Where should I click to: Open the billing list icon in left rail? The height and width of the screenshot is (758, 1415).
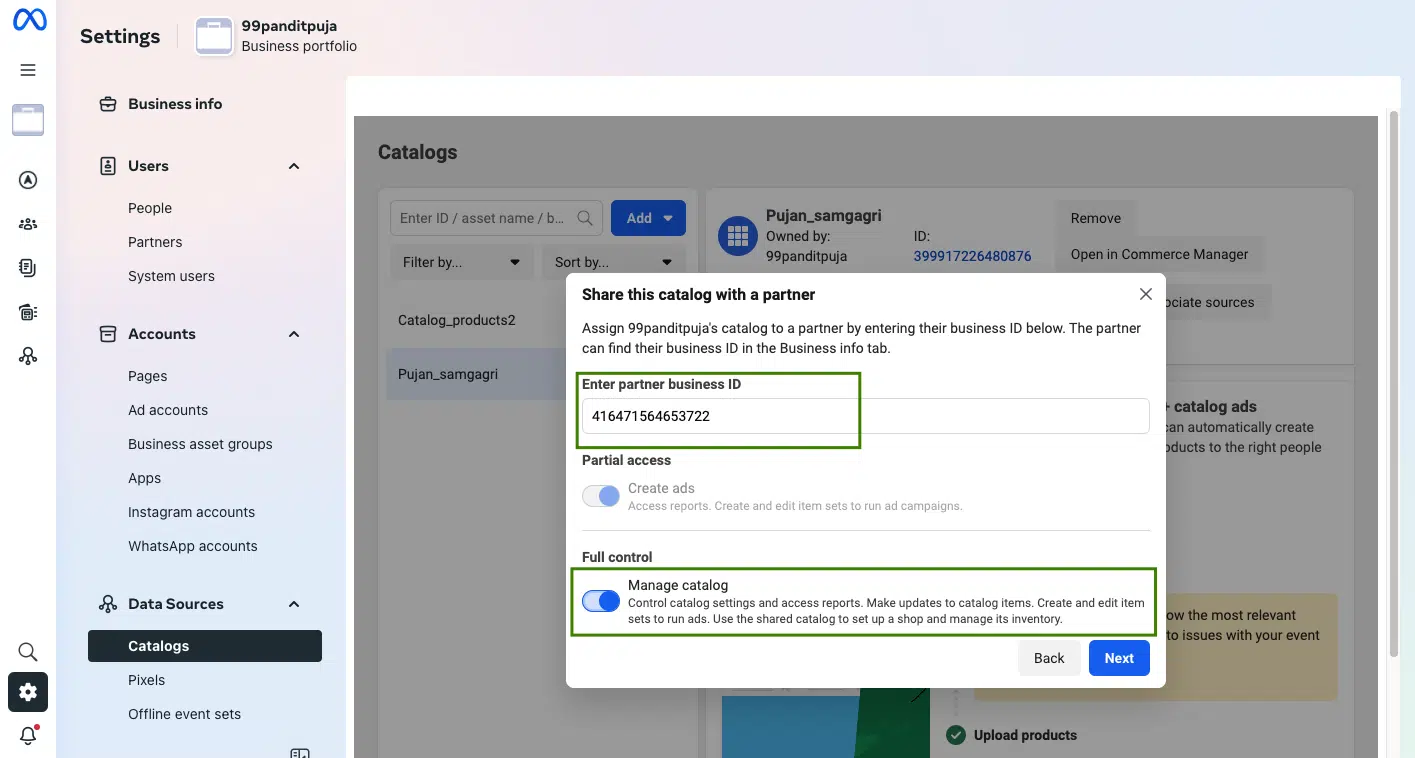(28, 312)
